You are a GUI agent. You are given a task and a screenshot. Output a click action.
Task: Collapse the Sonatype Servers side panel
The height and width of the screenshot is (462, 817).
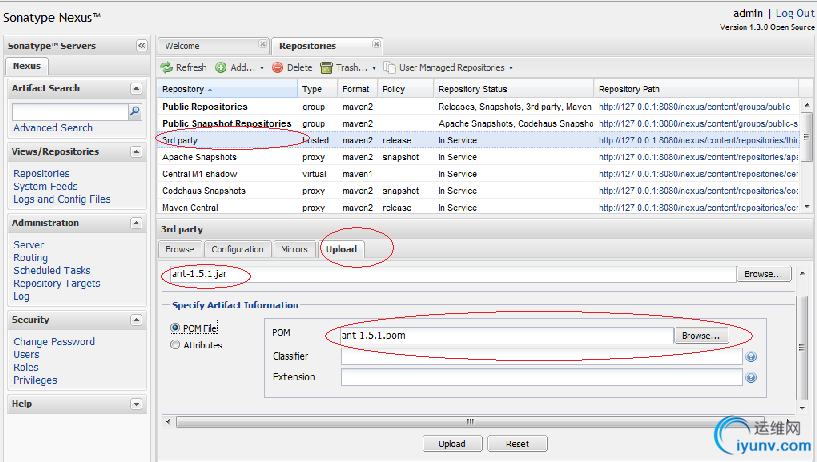tap(142, 45)
